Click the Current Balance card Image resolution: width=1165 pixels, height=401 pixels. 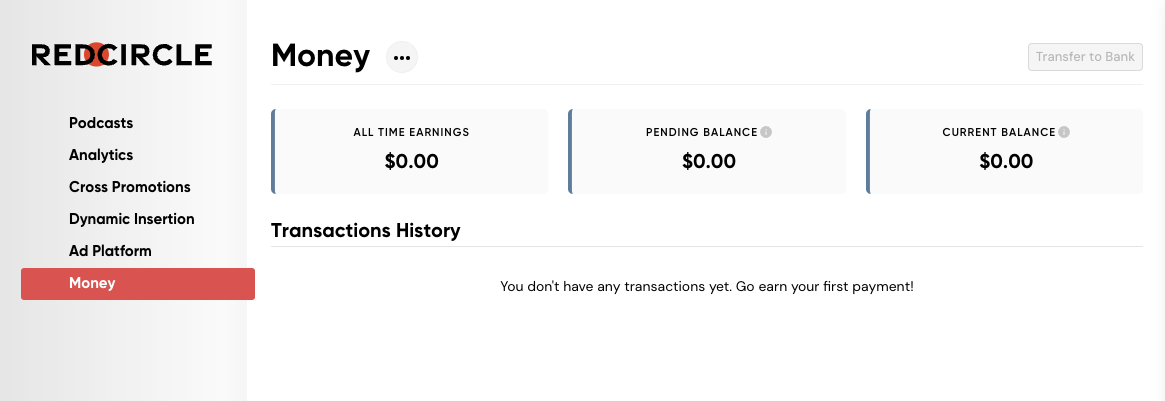coord(1005,151)
